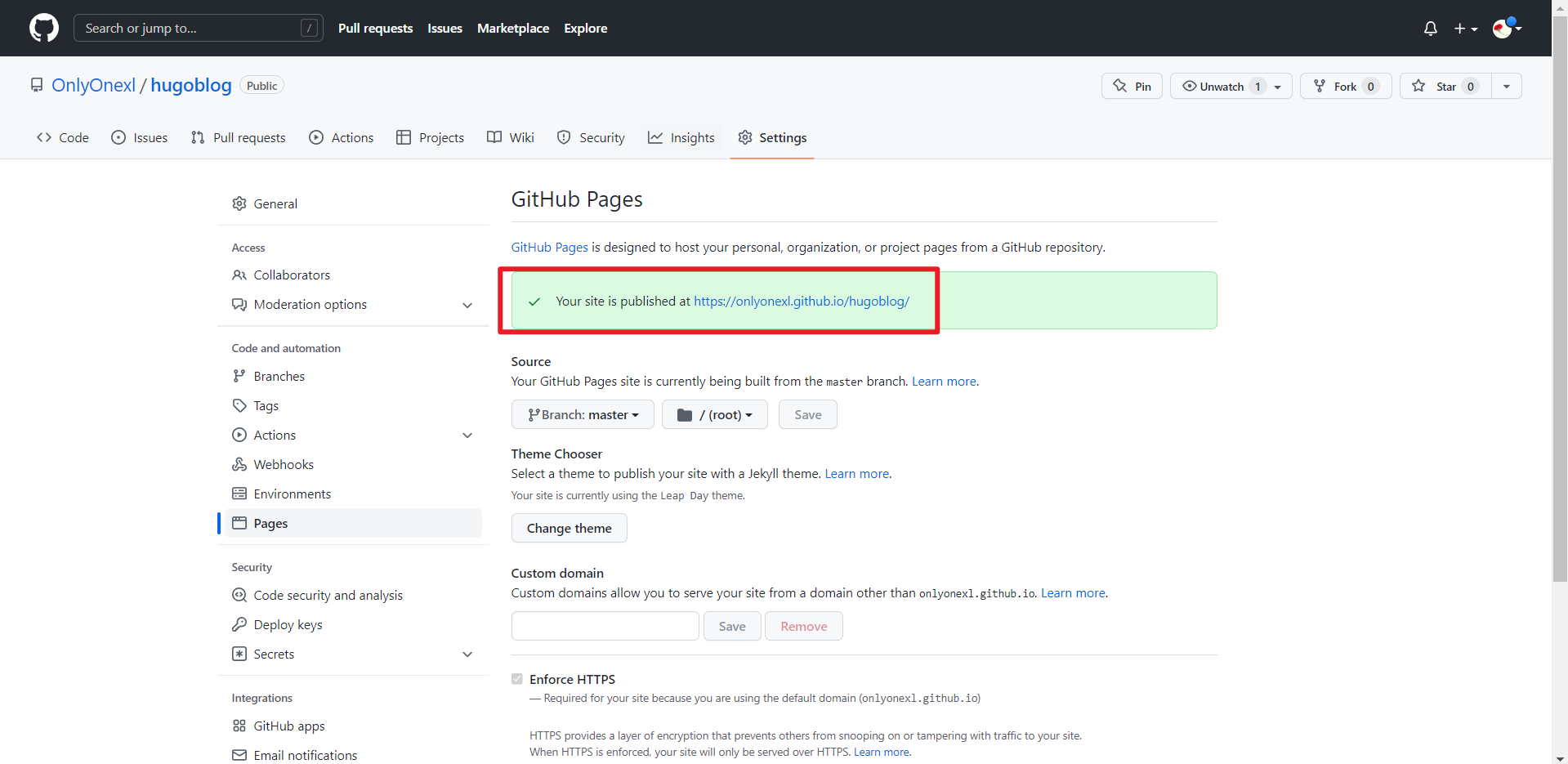Toggle the Enforce HTTPS checkbox
The height and width of the screenshot is (764, 1568).
point(517,679)
